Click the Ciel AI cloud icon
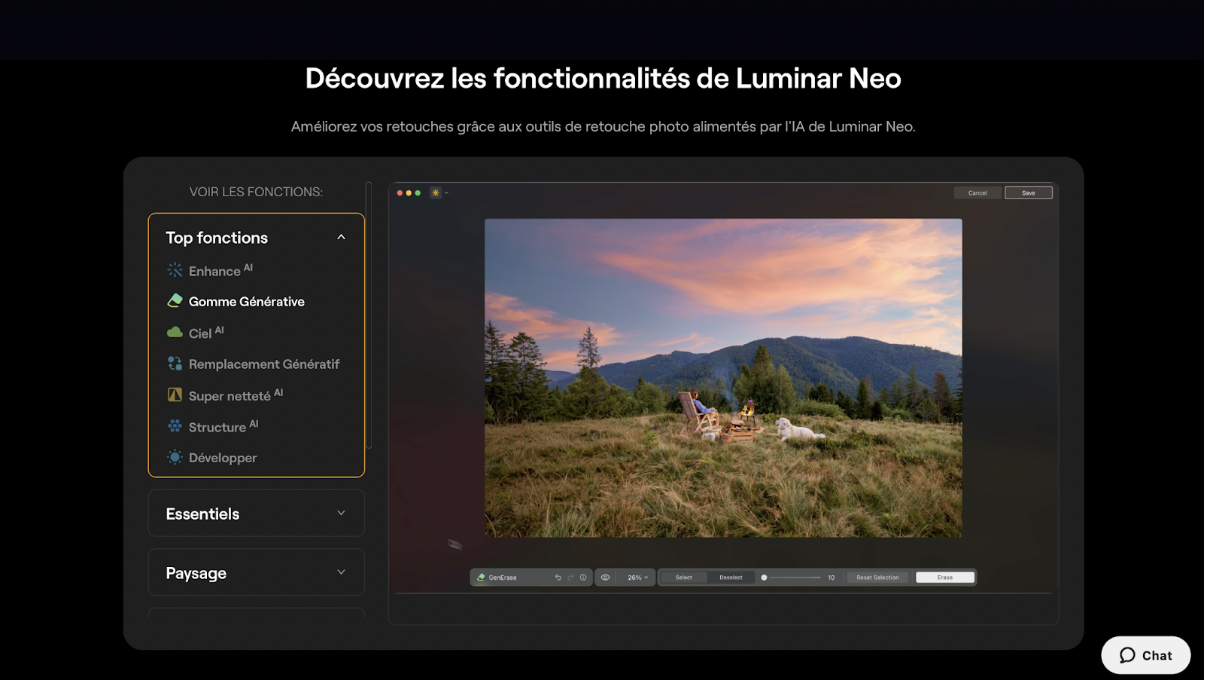The width and height of the screenshot is (1206, 680). tap(175, 332)
